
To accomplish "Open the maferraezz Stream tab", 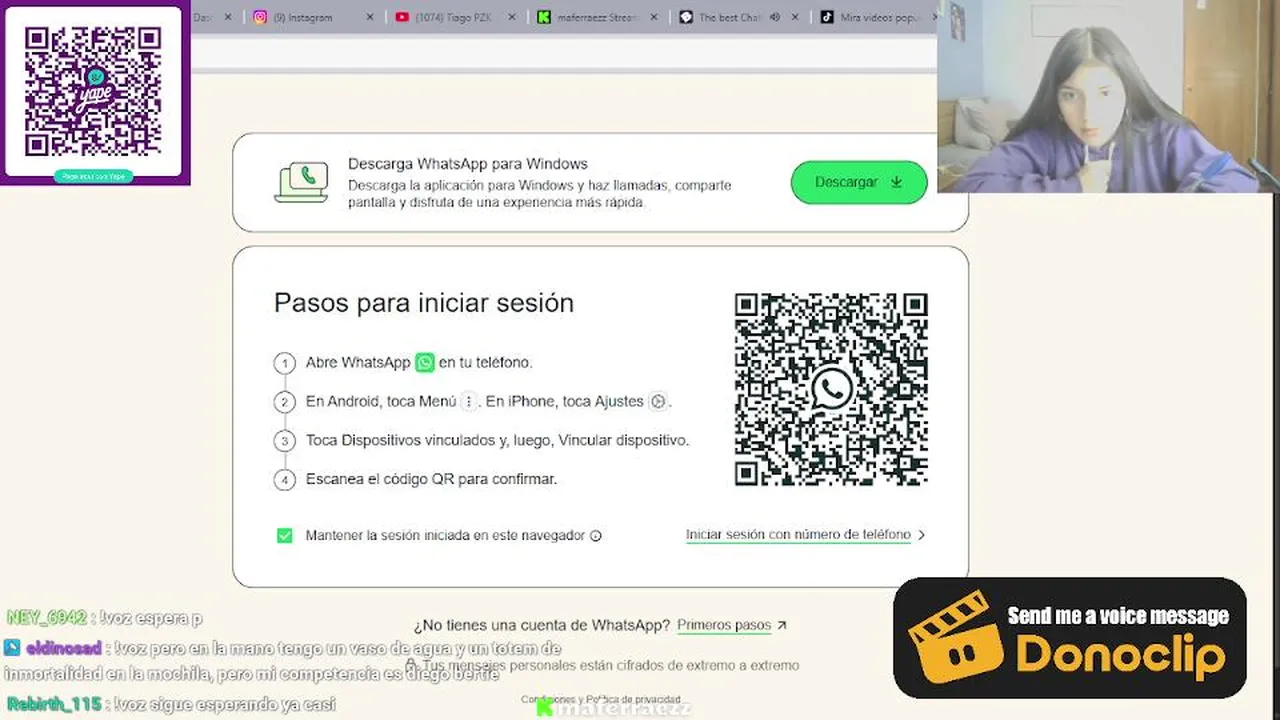I will pyautogui.click(x=595, y=17).
